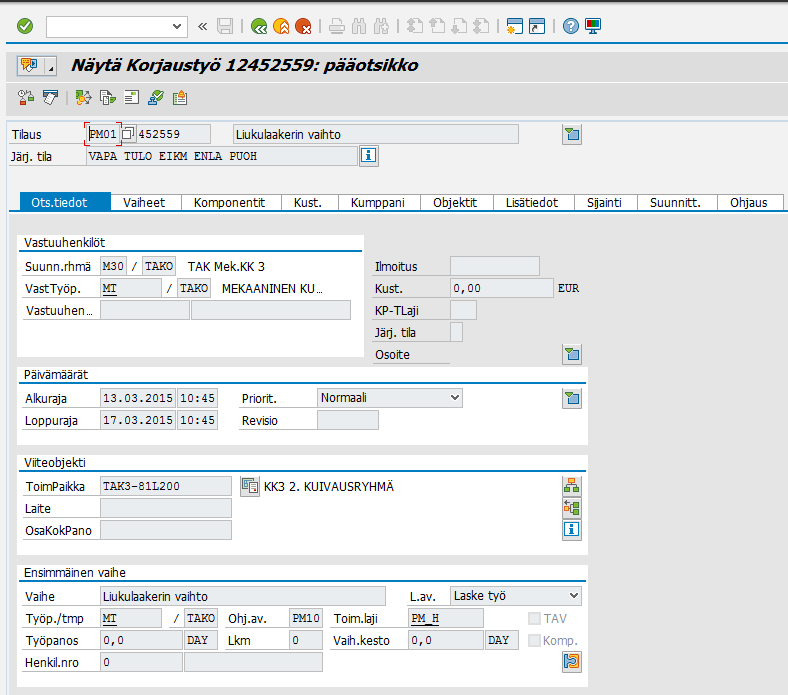The image size is (788, 695).
Task: Click the orange arrow document icon in toolbar
Action: tap(83, 97)
